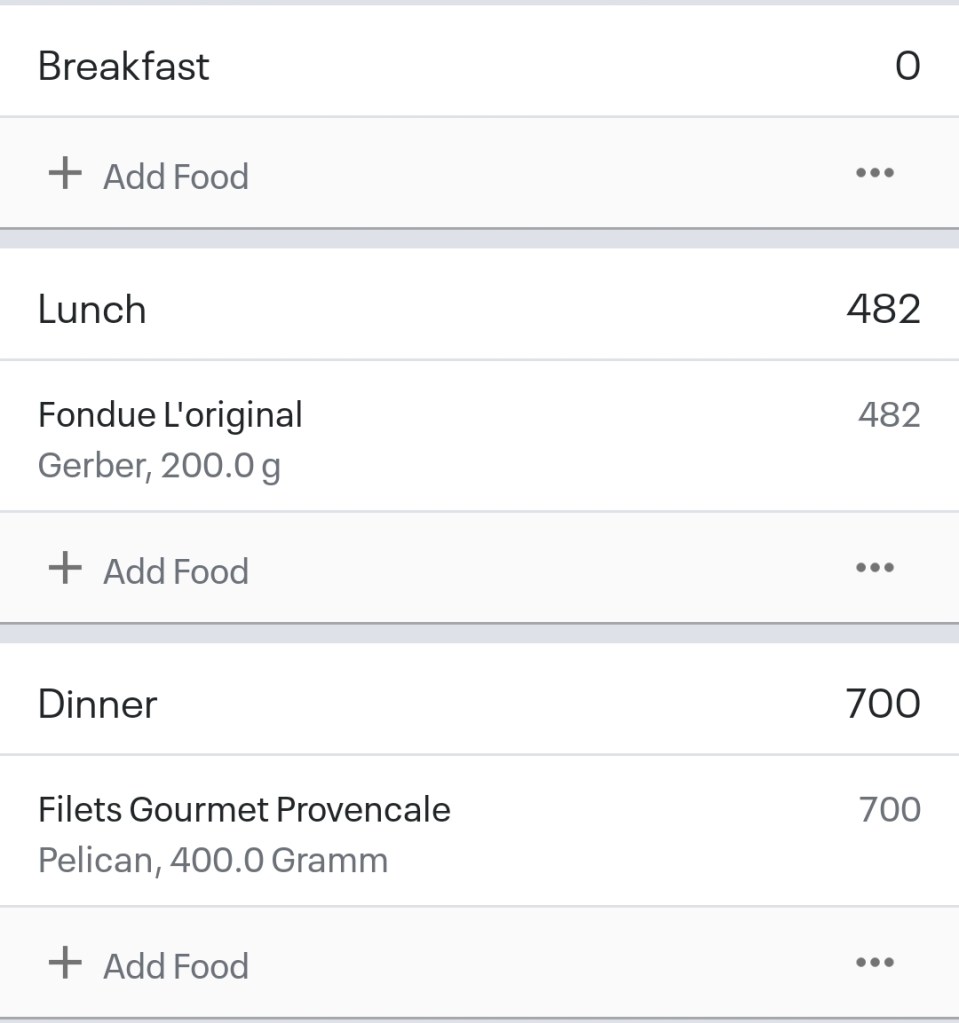Tap the Breakfast total 0 calories
Screen dimensions: 959x1023
[907, 67]
